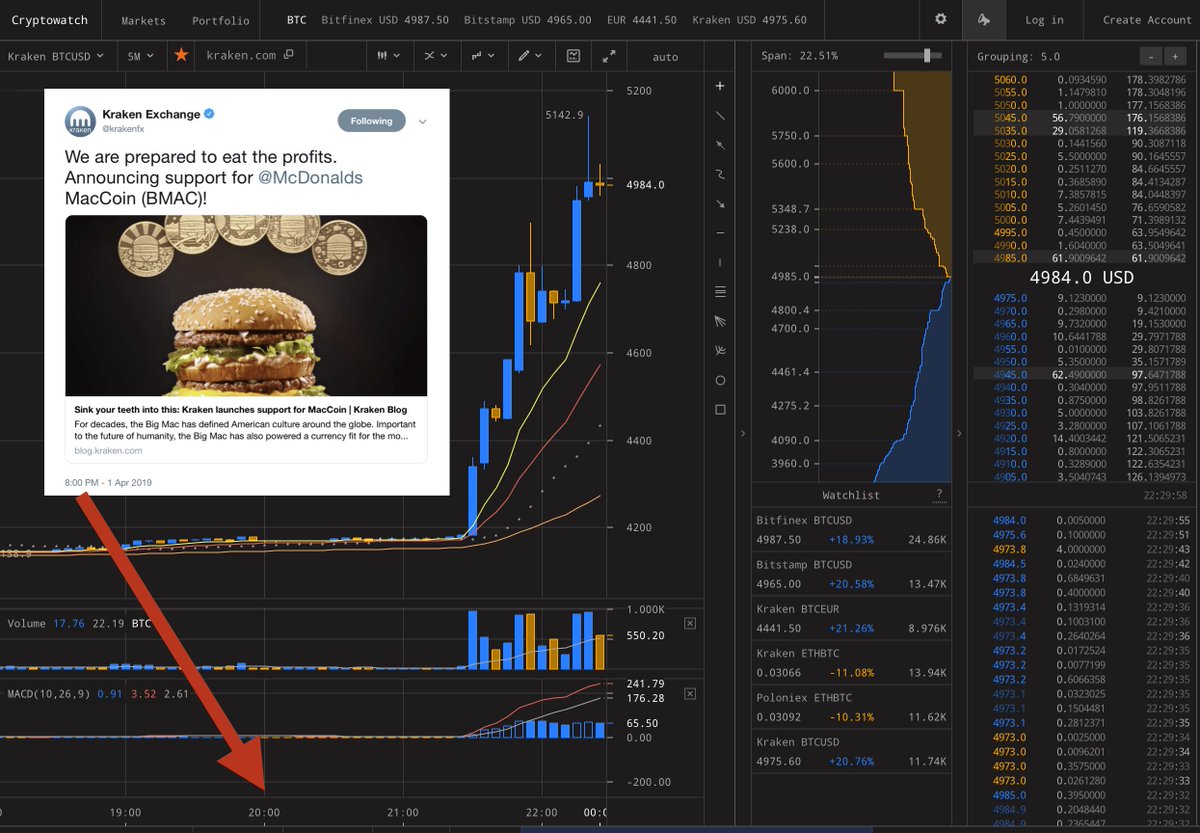
Task: Decrease order book grouping with minus
Action: pyautogui.click(x=1151, y=57)
